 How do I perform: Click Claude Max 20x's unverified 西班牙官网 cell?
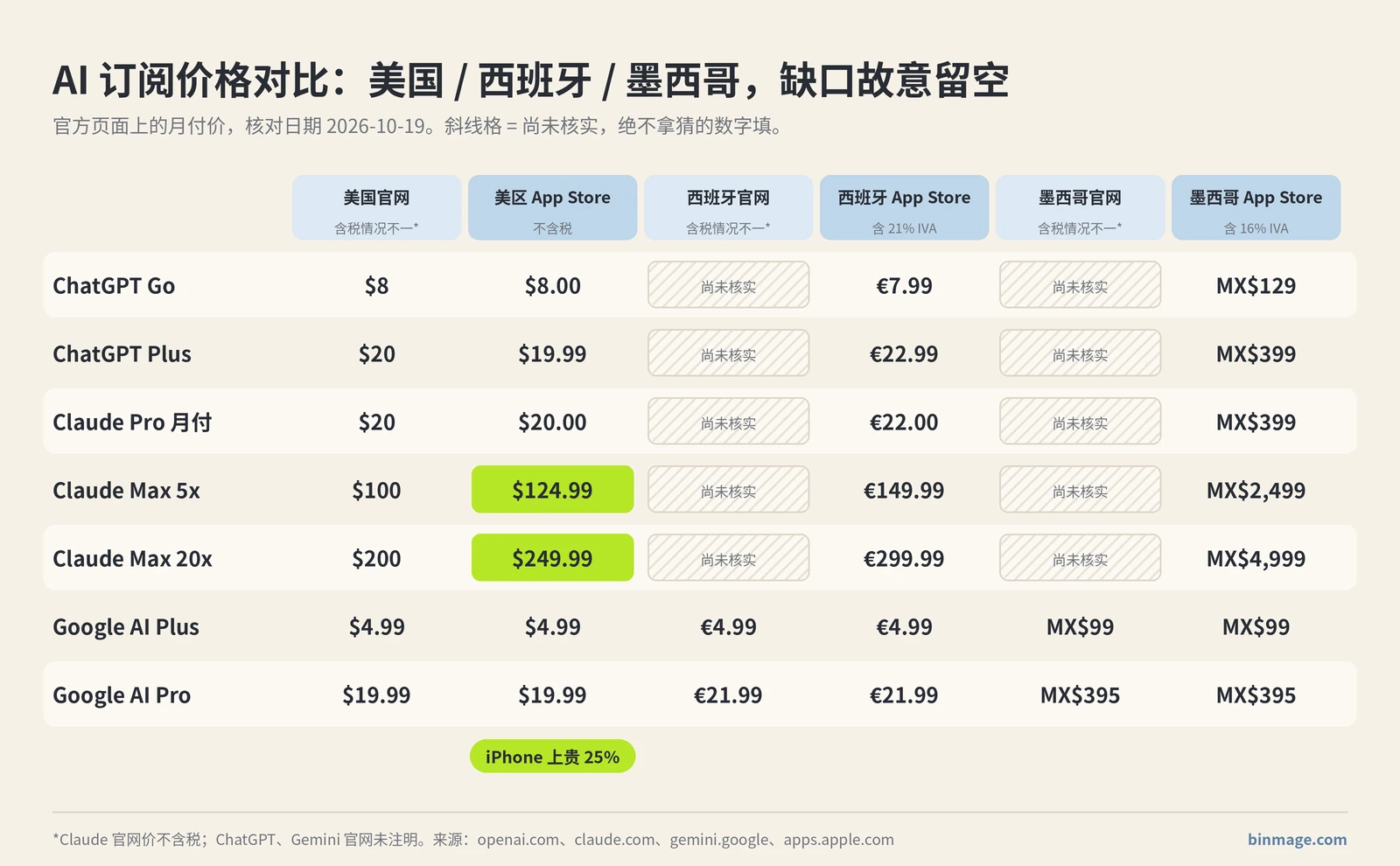pyautogui.click(x=728, y=557)
